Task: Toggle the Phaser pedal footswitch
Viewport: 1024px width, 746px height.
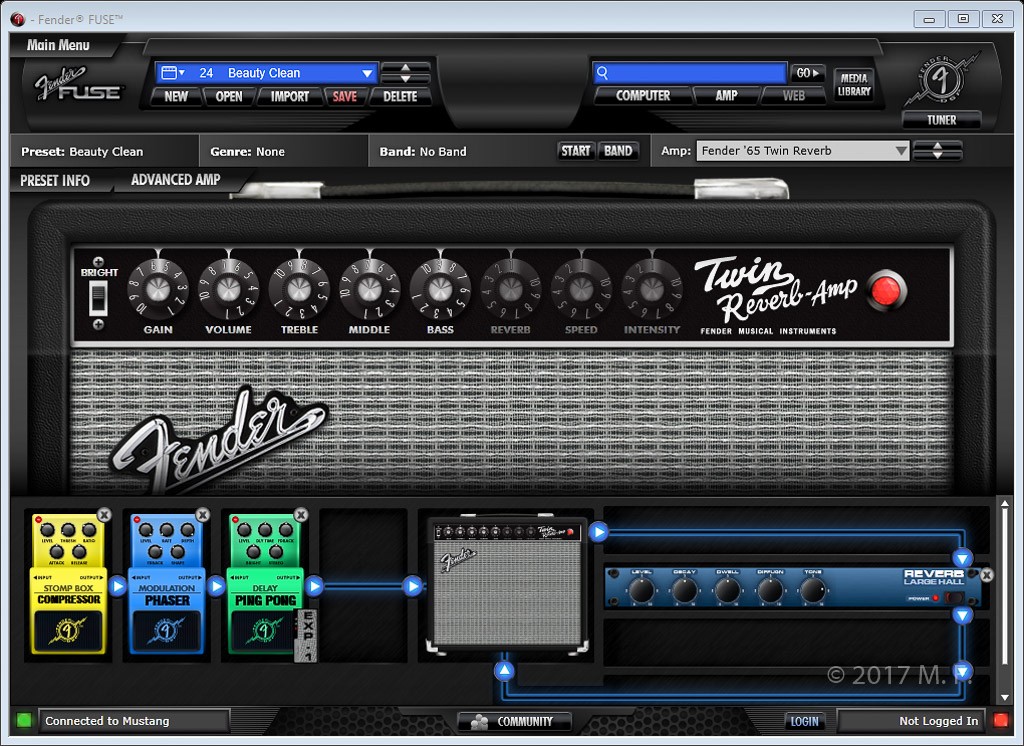Action: point(167,630)
